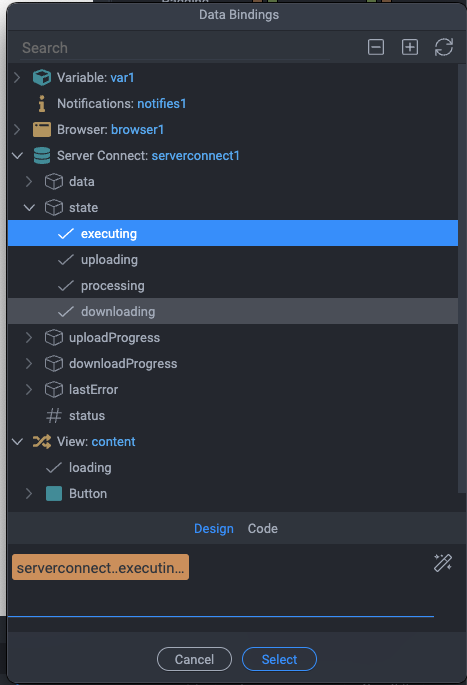Expand the Variable var1 node
The image size is (467, 685).
[x=17, y=78]
